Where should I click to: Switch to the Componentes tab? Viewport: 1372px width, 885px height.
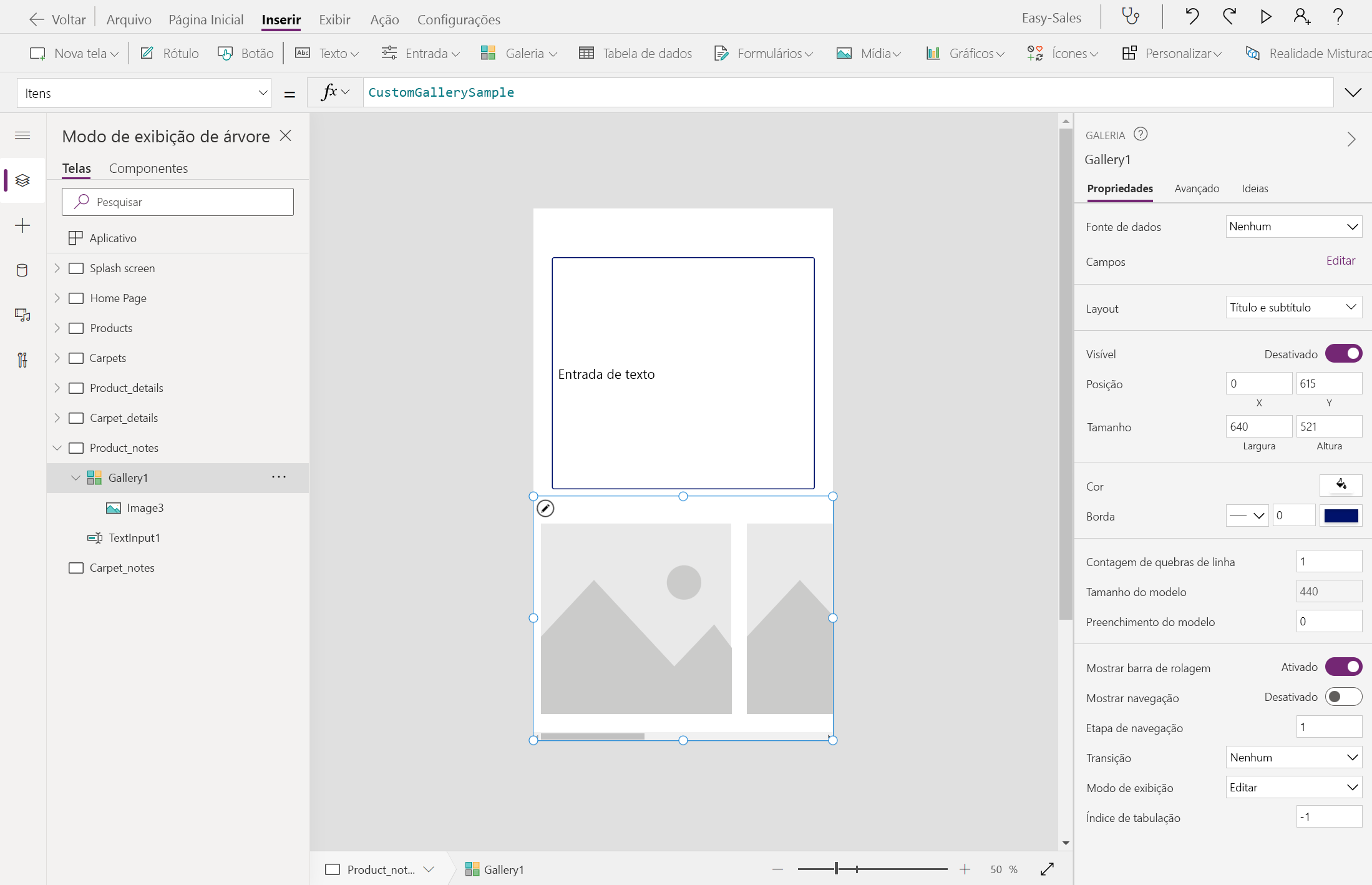point(148,168)
